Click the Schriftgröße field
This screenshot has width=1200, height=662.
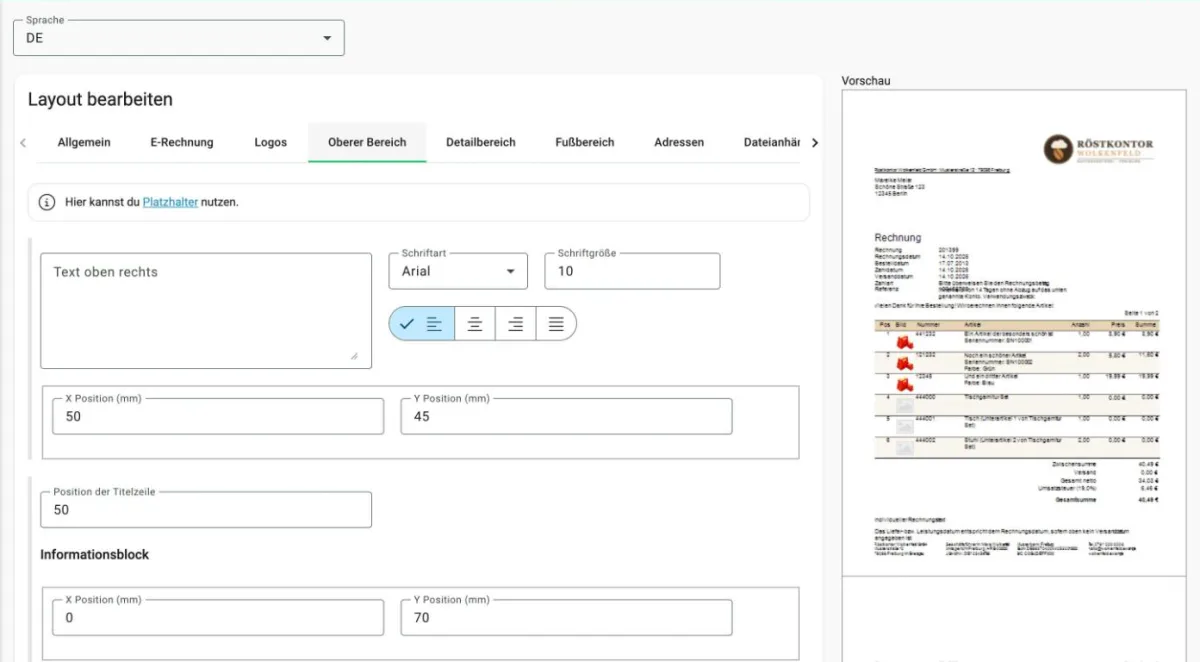(632, 271)
